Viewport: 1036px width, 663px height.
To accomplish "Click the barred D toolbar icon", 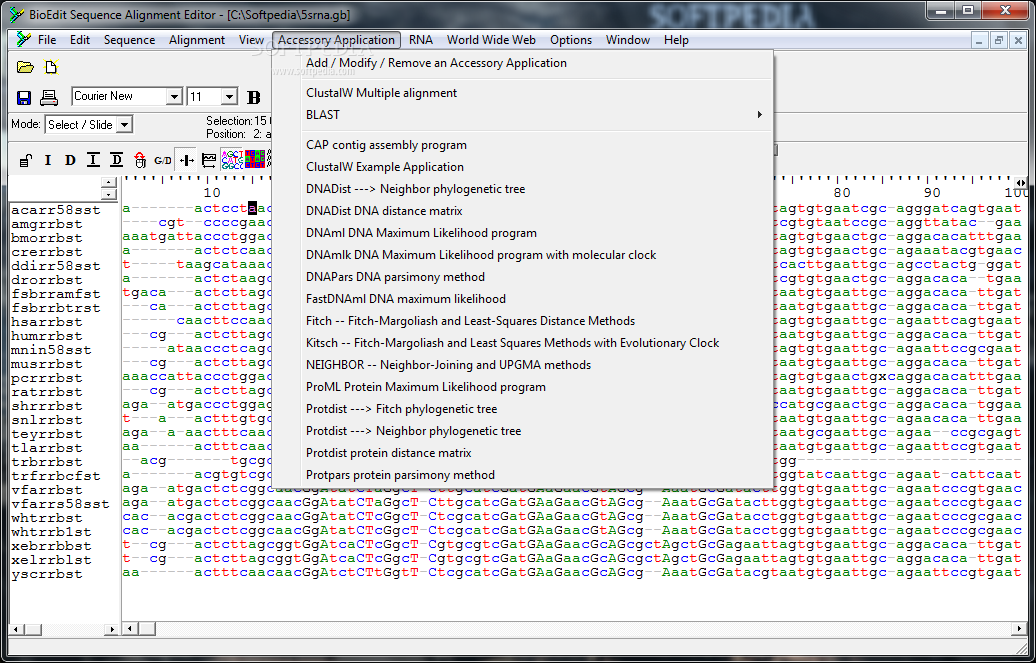I will click(116, 160).
